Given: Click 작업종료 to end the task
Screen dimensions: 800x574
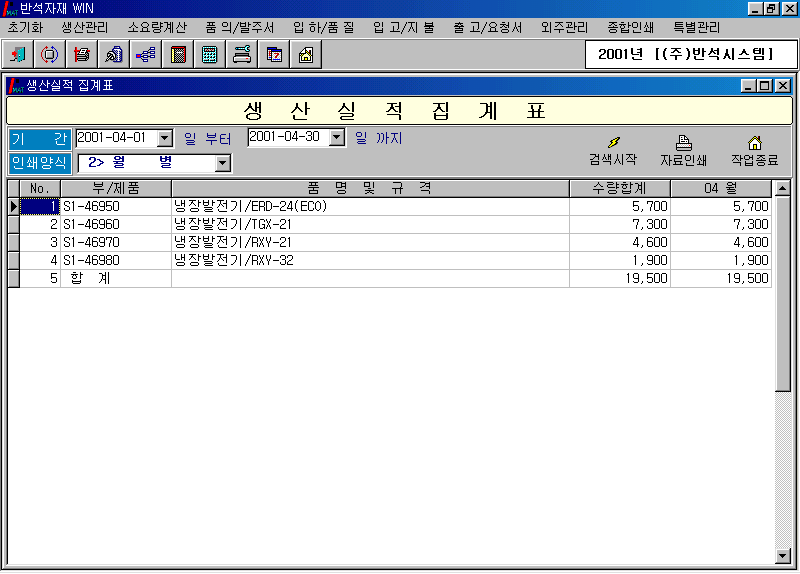Looking at the screenshot, I should coord(754,151).
